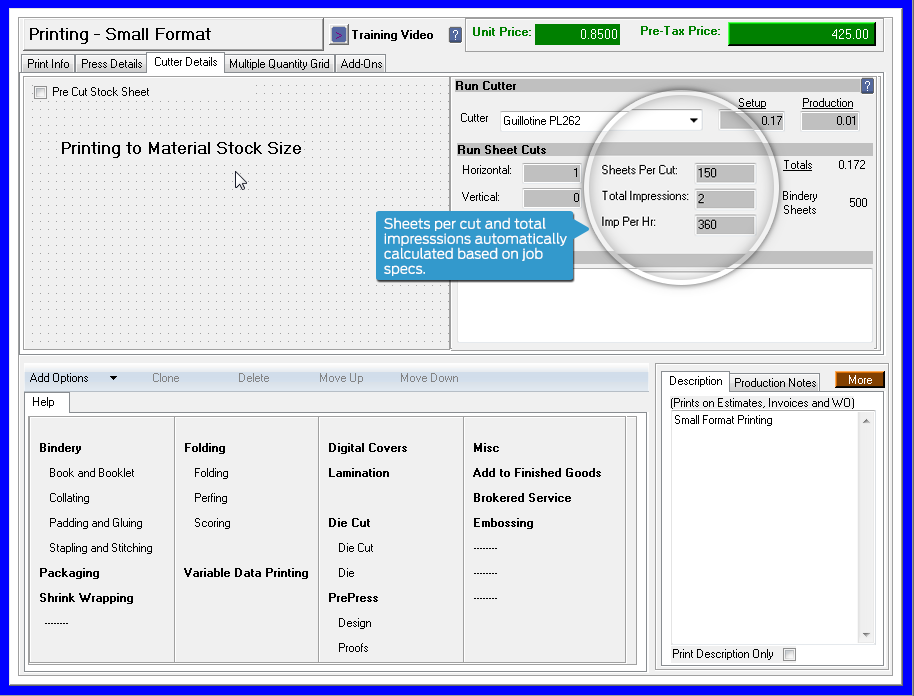Open the Production Notes tab
Screen dimensions: 914x696
(774, 382)
